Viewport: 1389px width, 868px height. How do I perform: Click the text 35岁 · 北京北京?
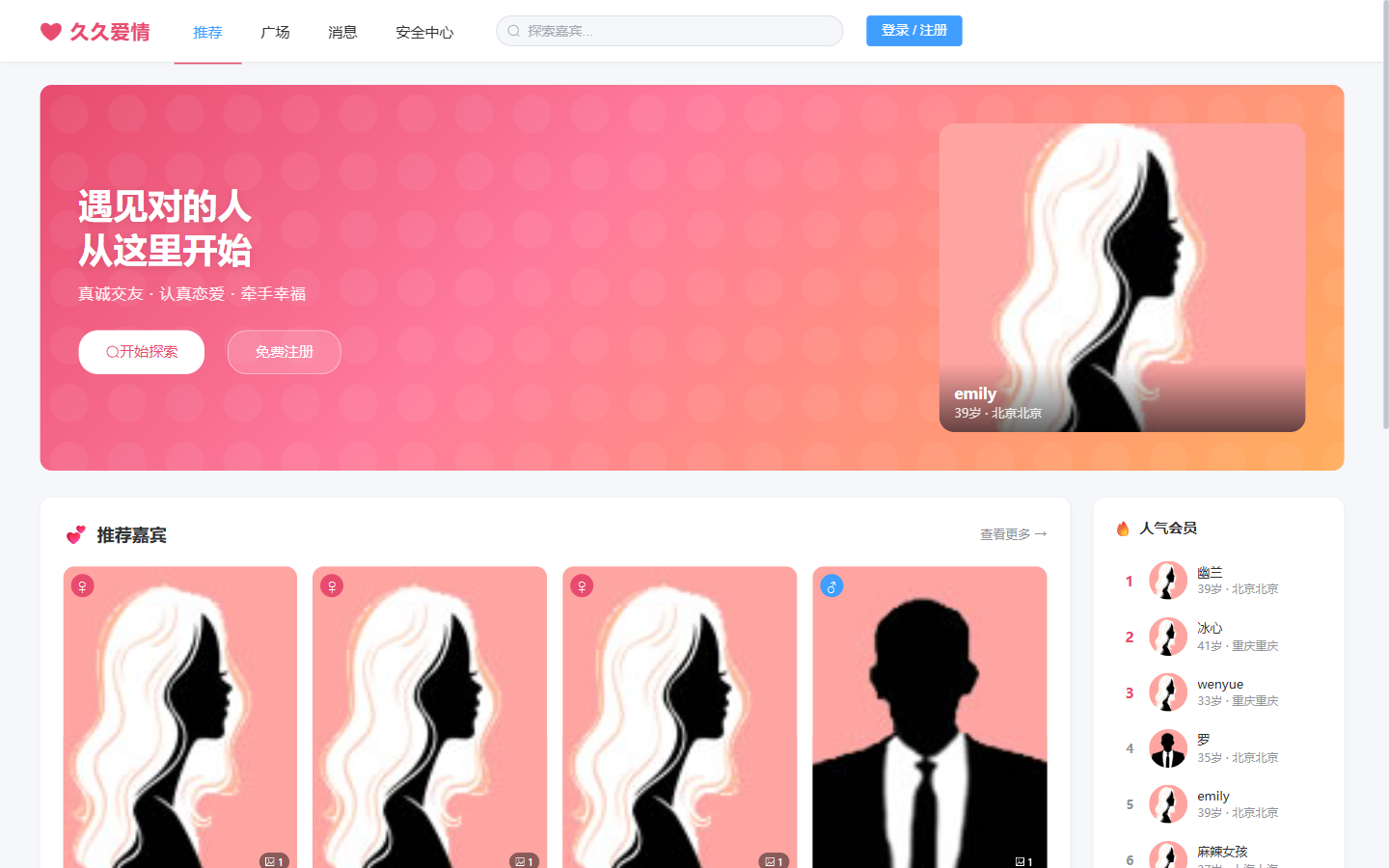[1238, 758]
